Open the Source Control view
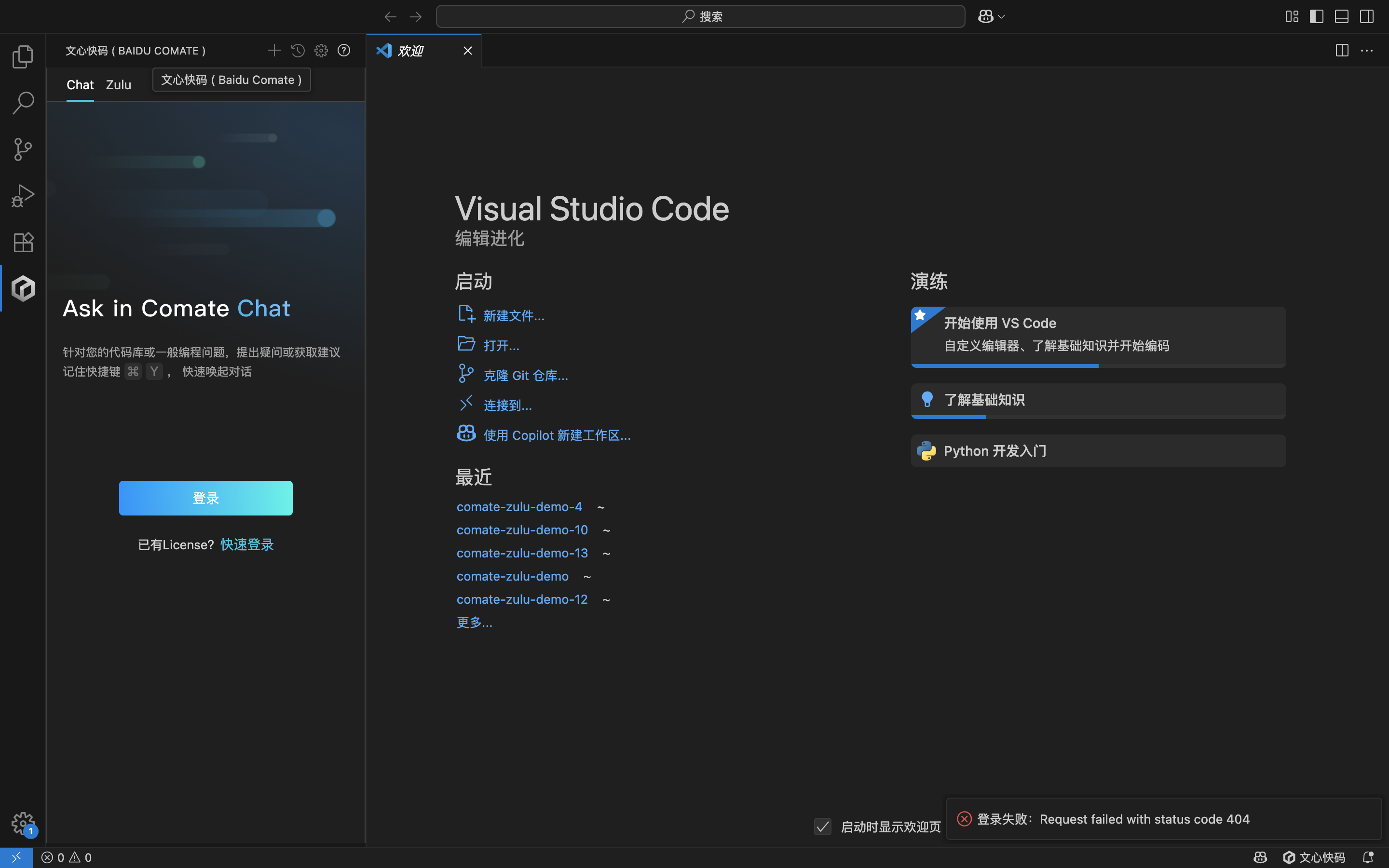Image resolution: width=1389 pixels, height=868 pixels. [x=23, y=149]
